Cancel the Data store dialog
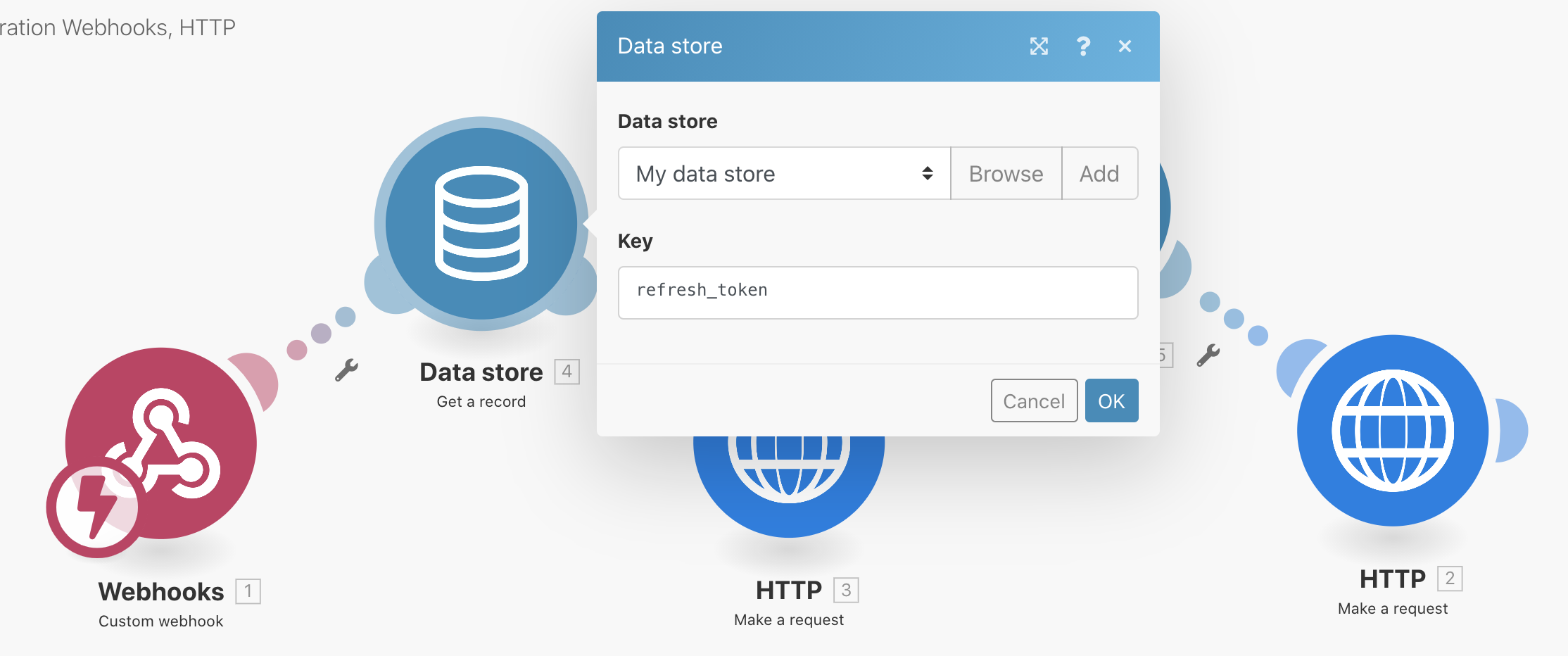The image size is (1568, 656). click(1034, 400)
